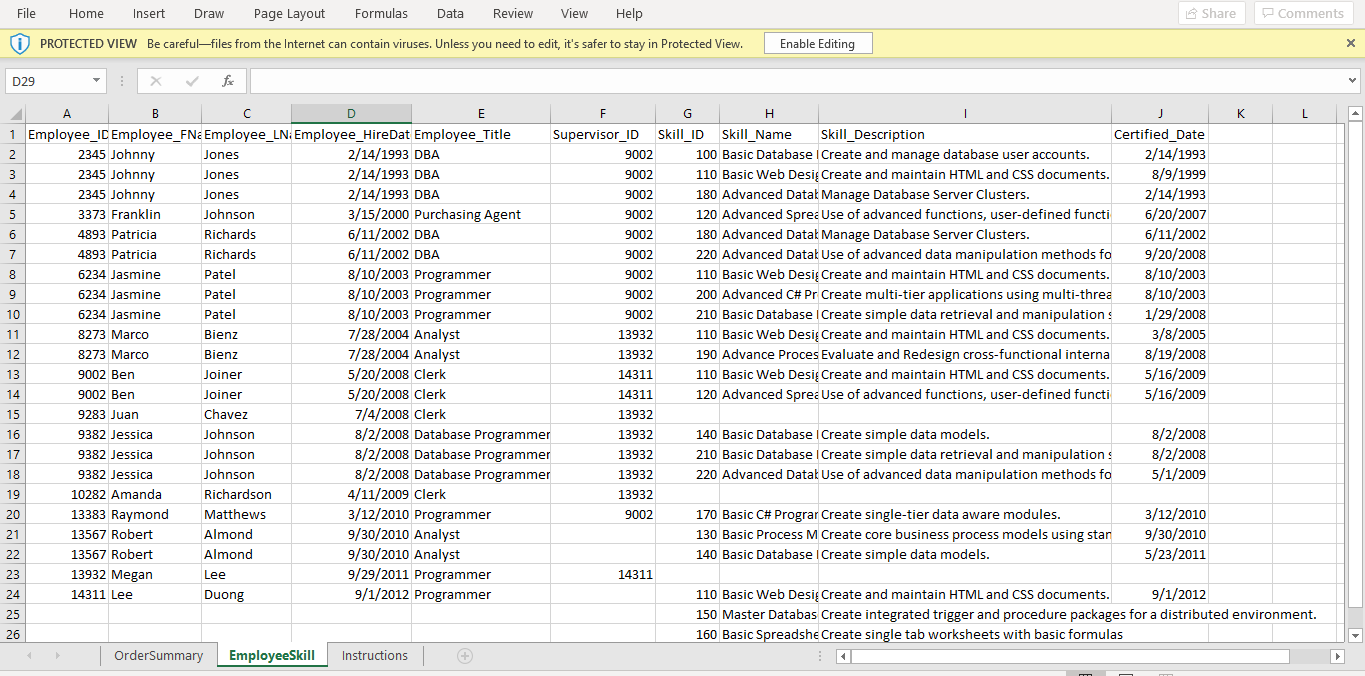The image size is (1365, 676).
Task: Click the cancel (X) icon in formula bar
Action: pos(155,80)
